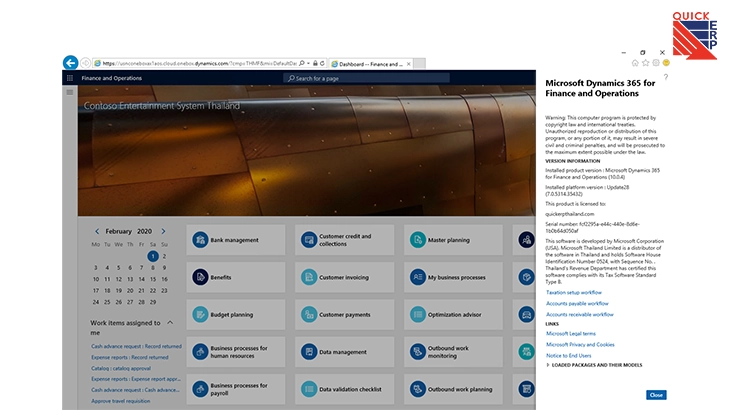Viewport: 729px width, 410px height.
Task: Click the Bank management tile icon
Action: 200,240
